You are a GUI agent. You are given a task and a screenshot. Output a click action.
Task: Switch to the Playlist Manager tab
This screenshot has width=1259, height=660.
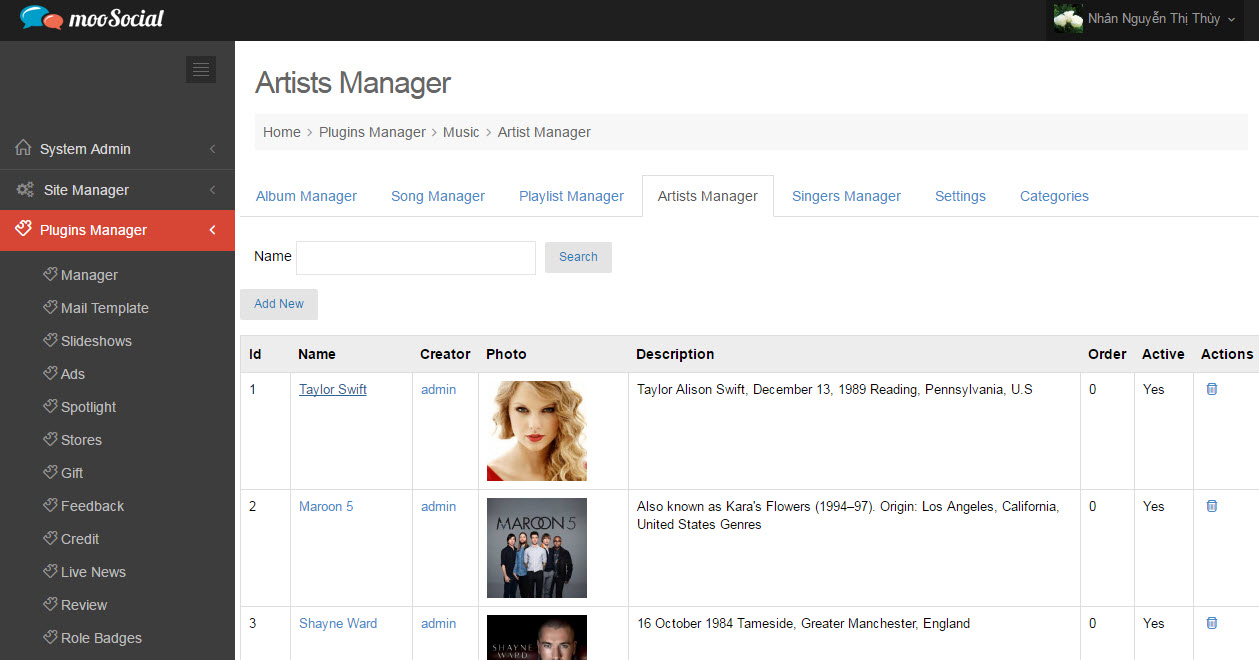pyautogui.click(x=571, y=196)
